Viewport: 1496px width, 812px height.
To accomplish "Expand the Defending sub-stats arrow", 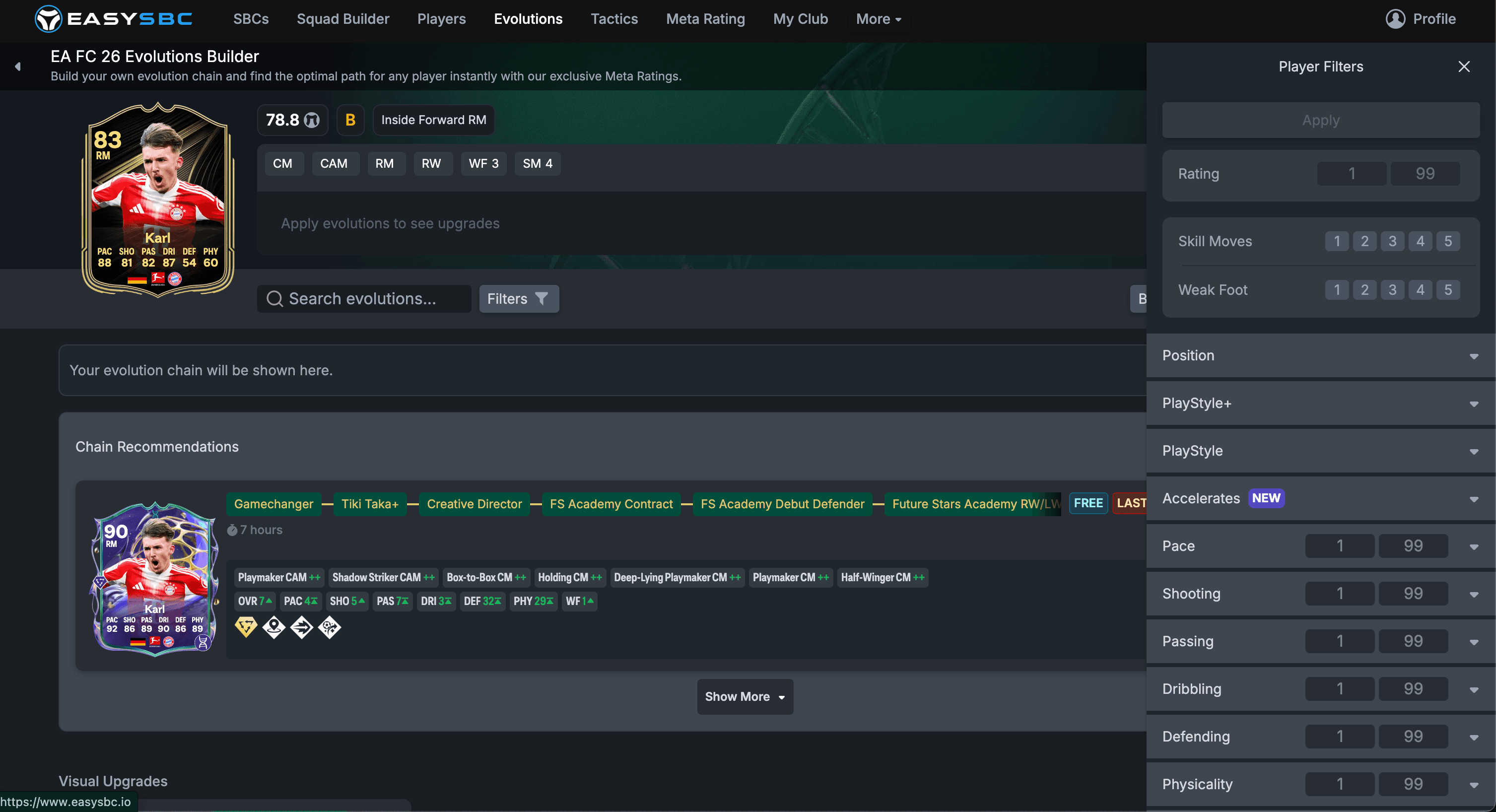I will [1473, 737].
